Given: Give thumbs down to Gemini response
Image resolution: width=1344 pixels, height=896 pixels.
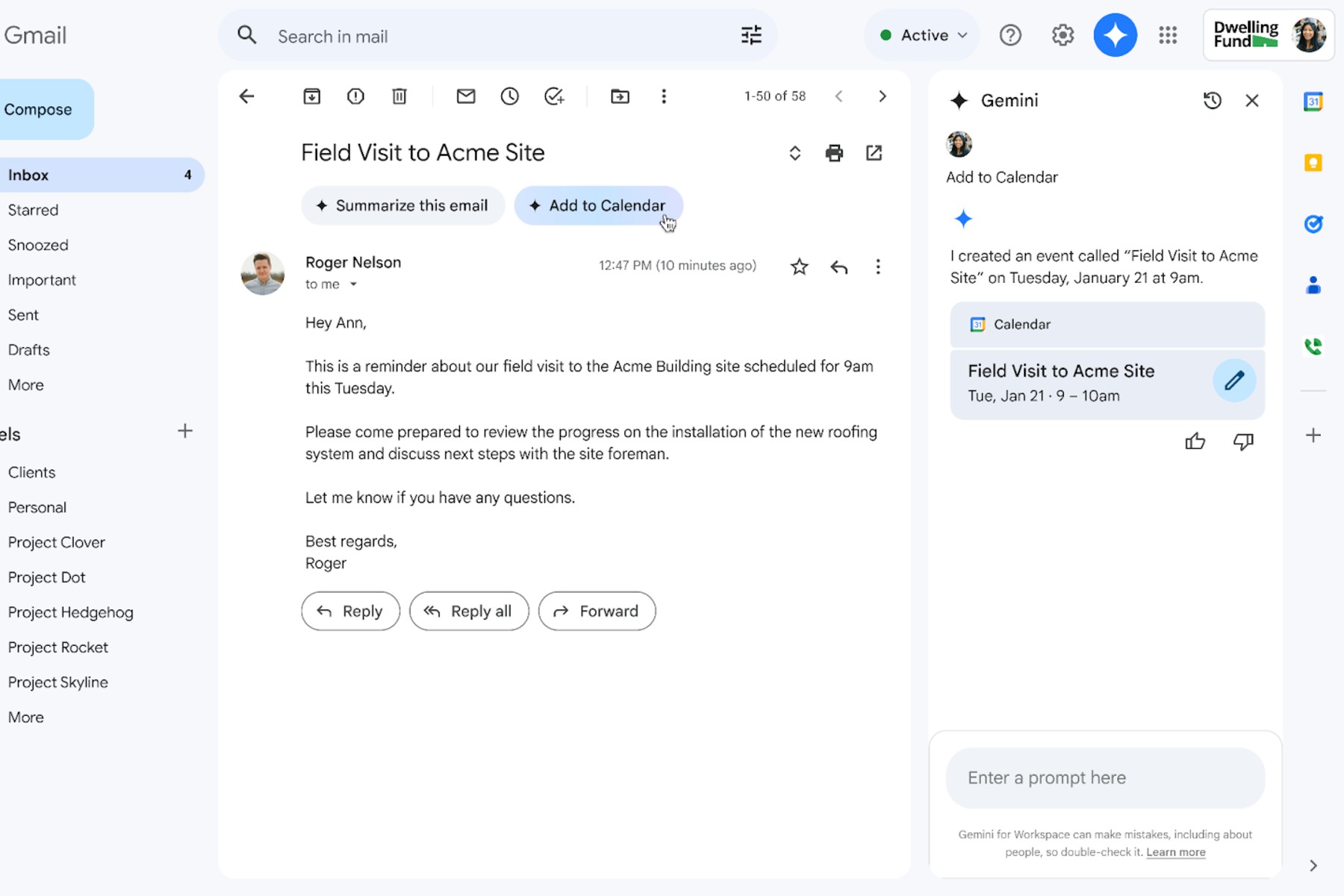Looking at the screenshot, I should (1243, 441).
